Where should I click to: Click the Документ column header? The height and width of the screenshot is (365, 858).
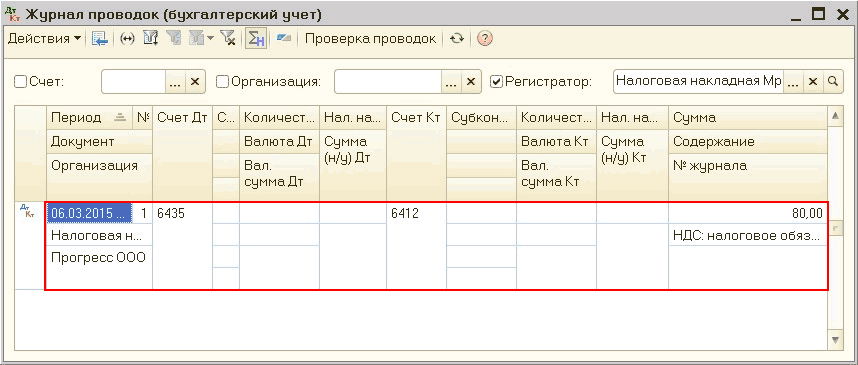(x=100, y=142)
